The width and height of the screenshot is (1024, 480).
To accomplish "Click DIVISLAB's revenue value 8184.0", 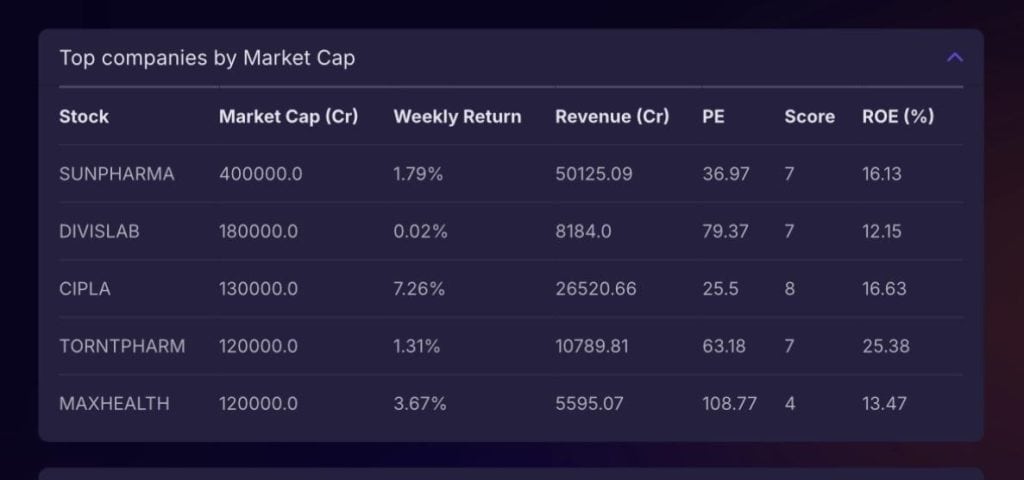I will pos(583,232).
